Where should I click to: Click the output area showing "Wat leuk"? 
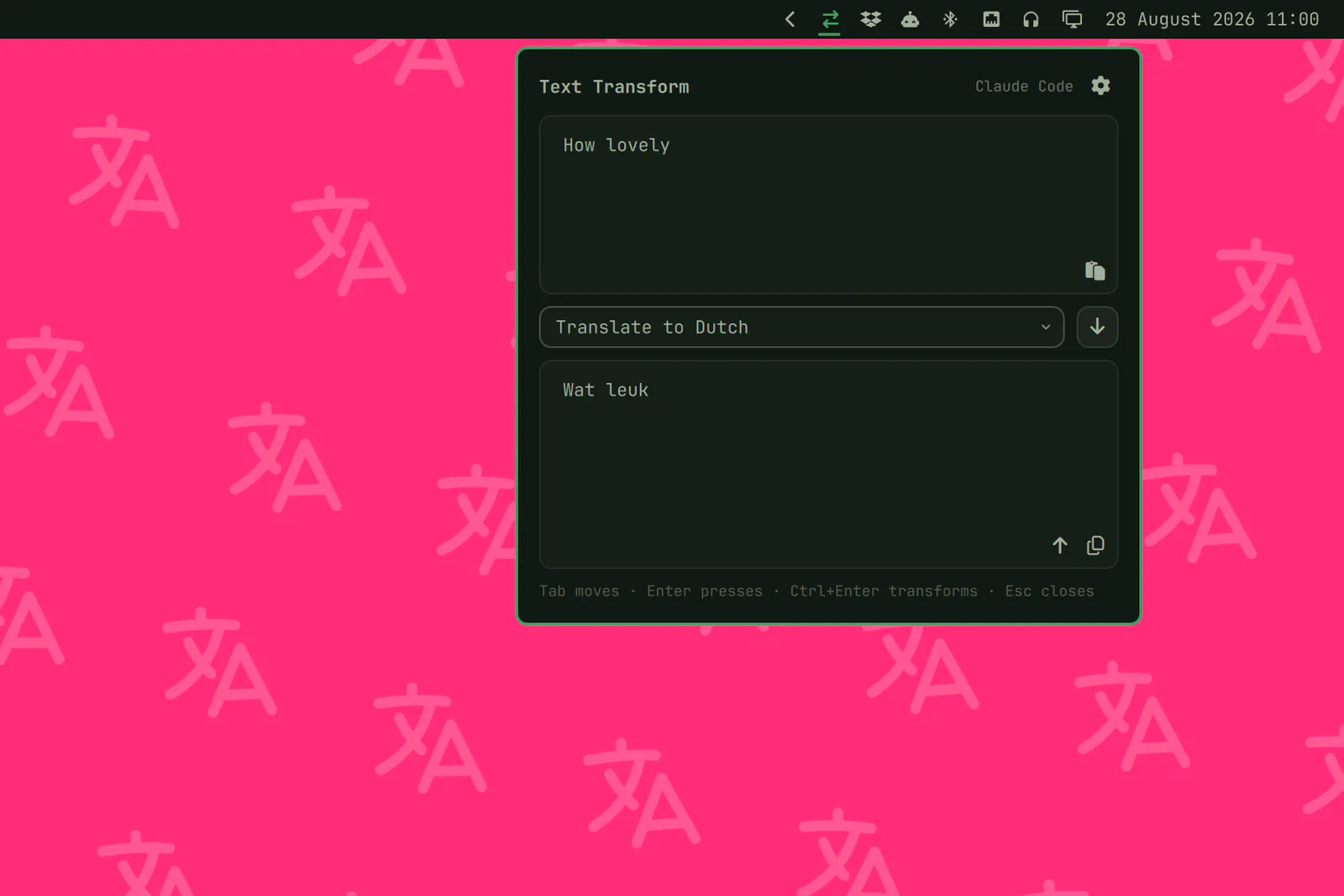pos(828,464)
